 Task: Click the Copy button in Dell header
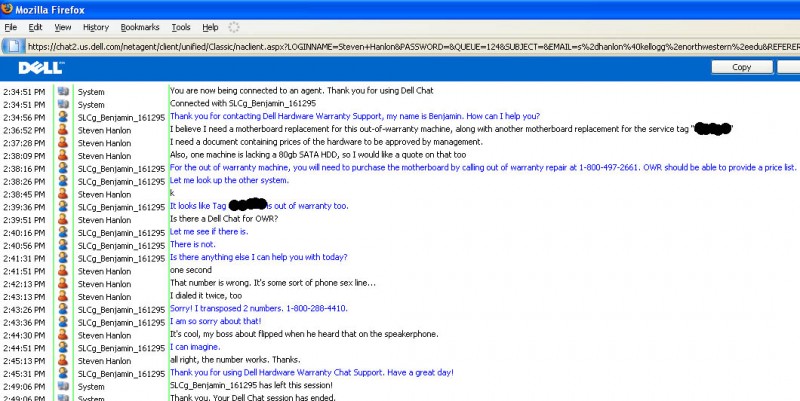click(x=742, y=67)
